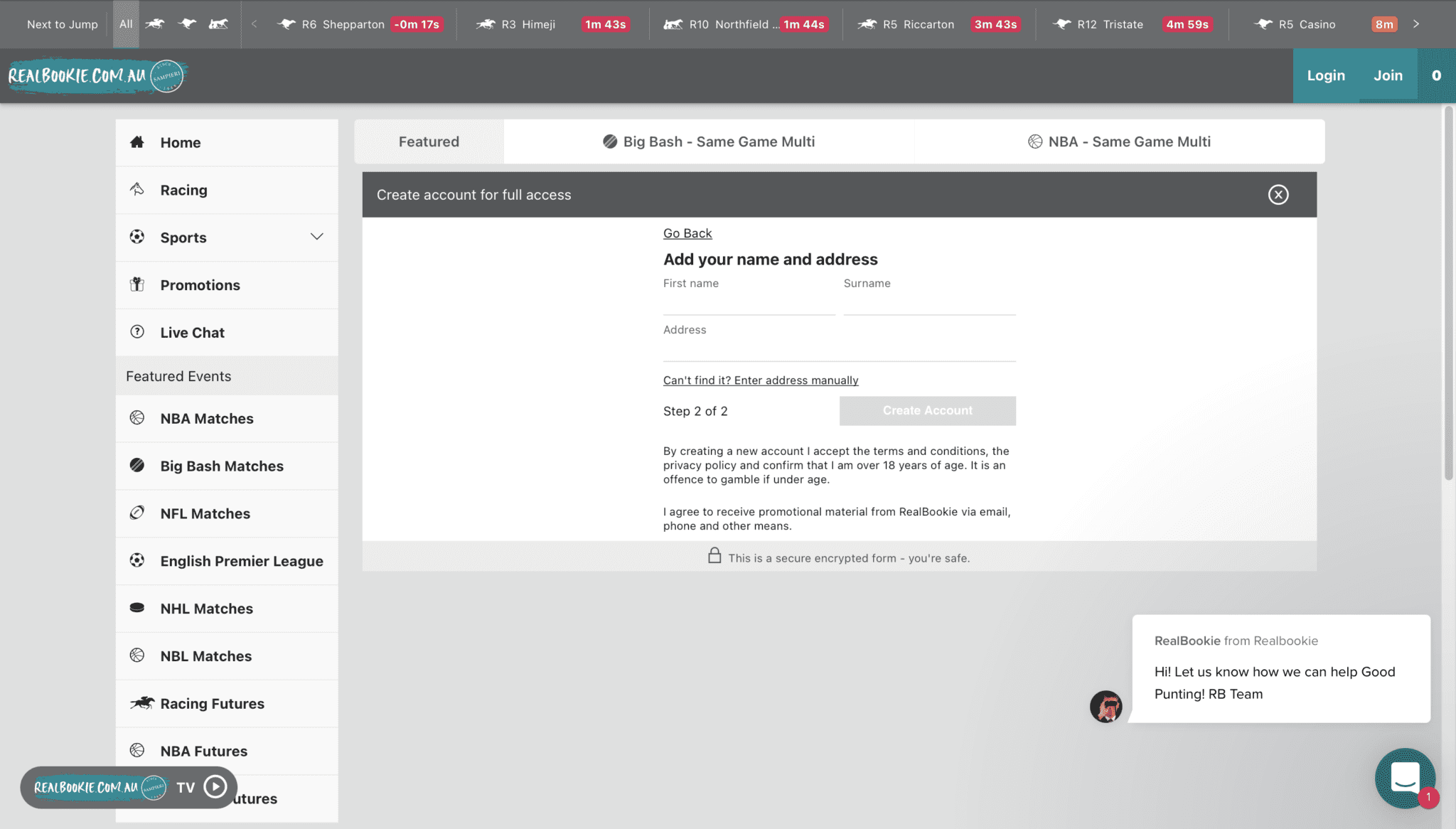Switch to Big Bash - Same Game Multi tab

tap(709, 142)
